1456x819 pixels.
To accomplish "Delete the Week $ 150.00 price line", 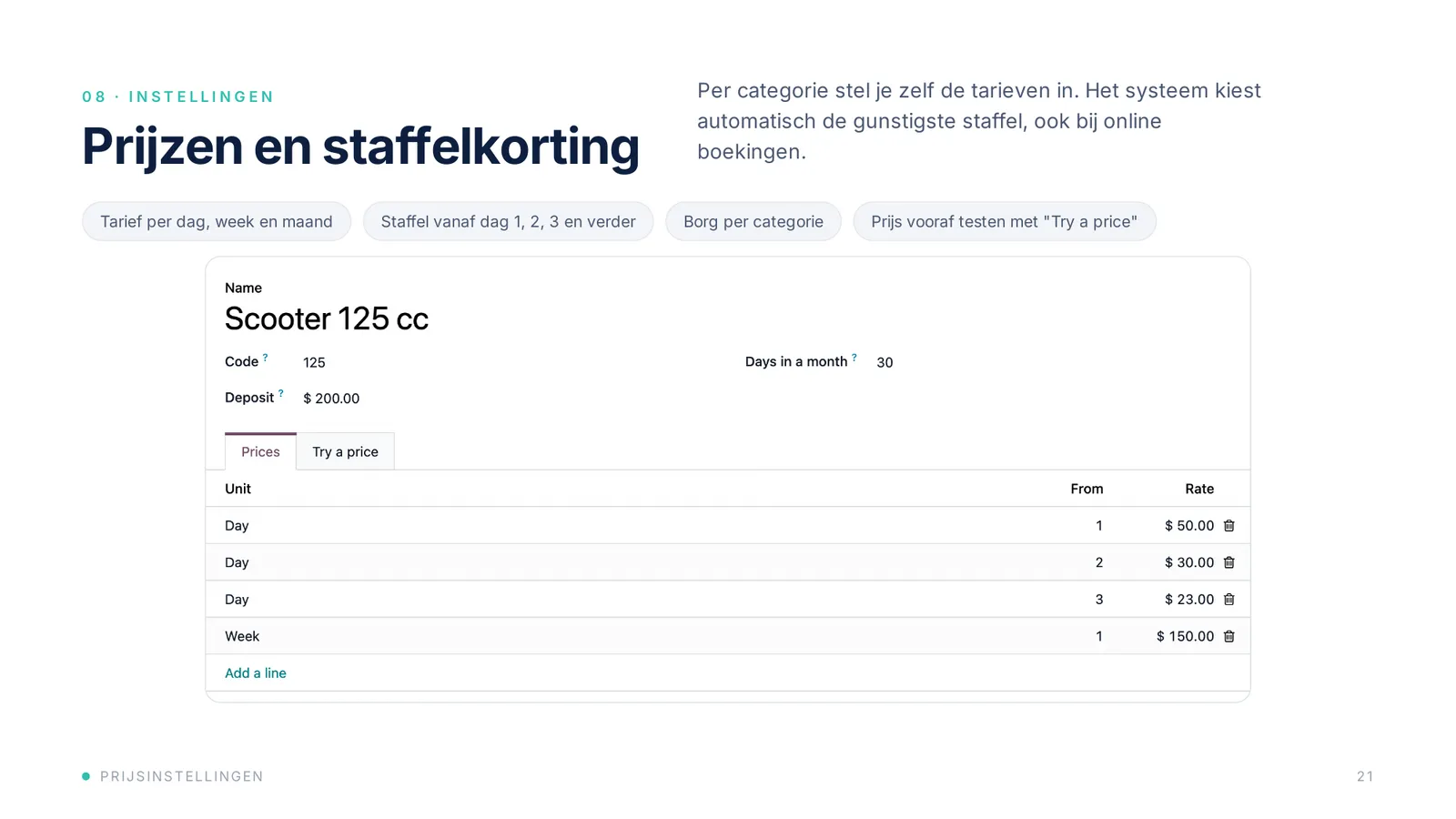I will pyautogui.click(x=1228, y=636).
